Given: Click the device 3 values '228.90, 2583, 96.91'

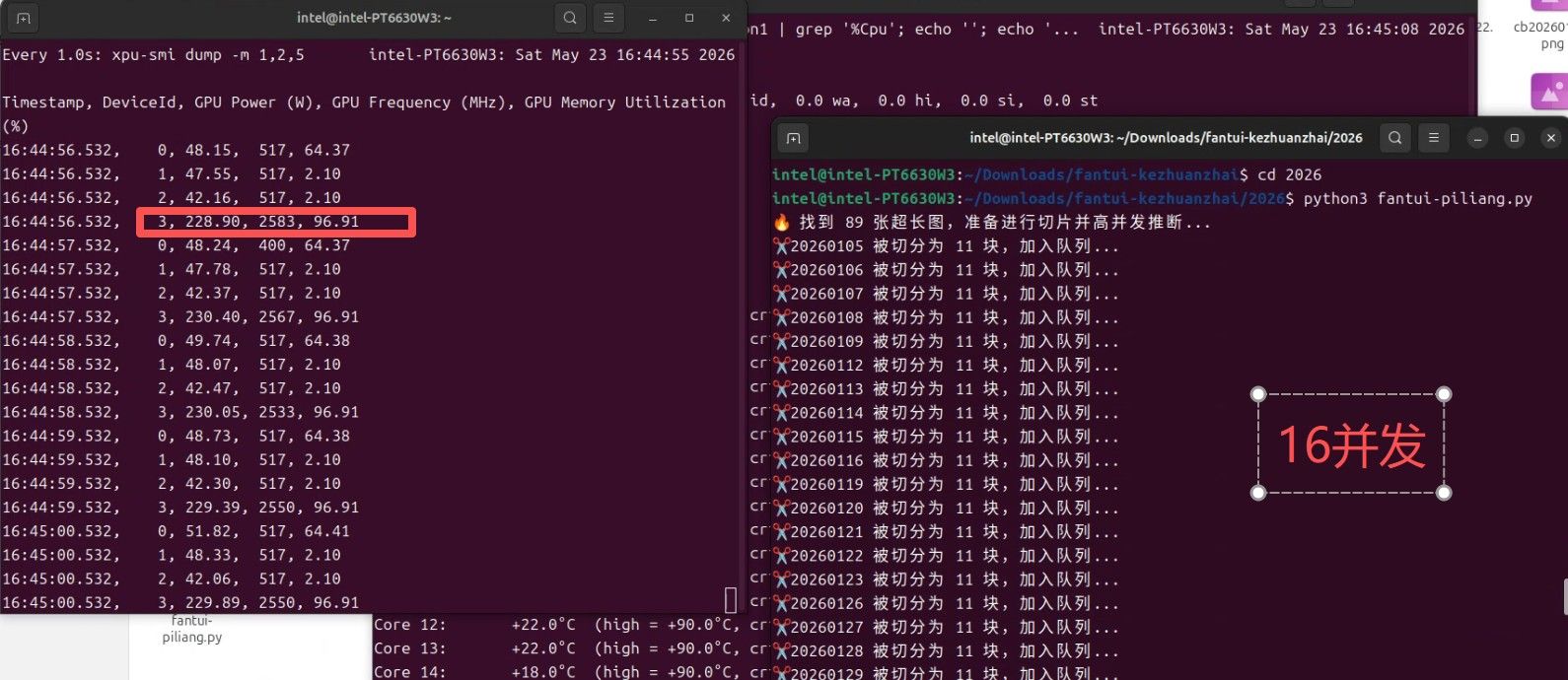Looking at the screenshot, I should [x=272, y=222].
